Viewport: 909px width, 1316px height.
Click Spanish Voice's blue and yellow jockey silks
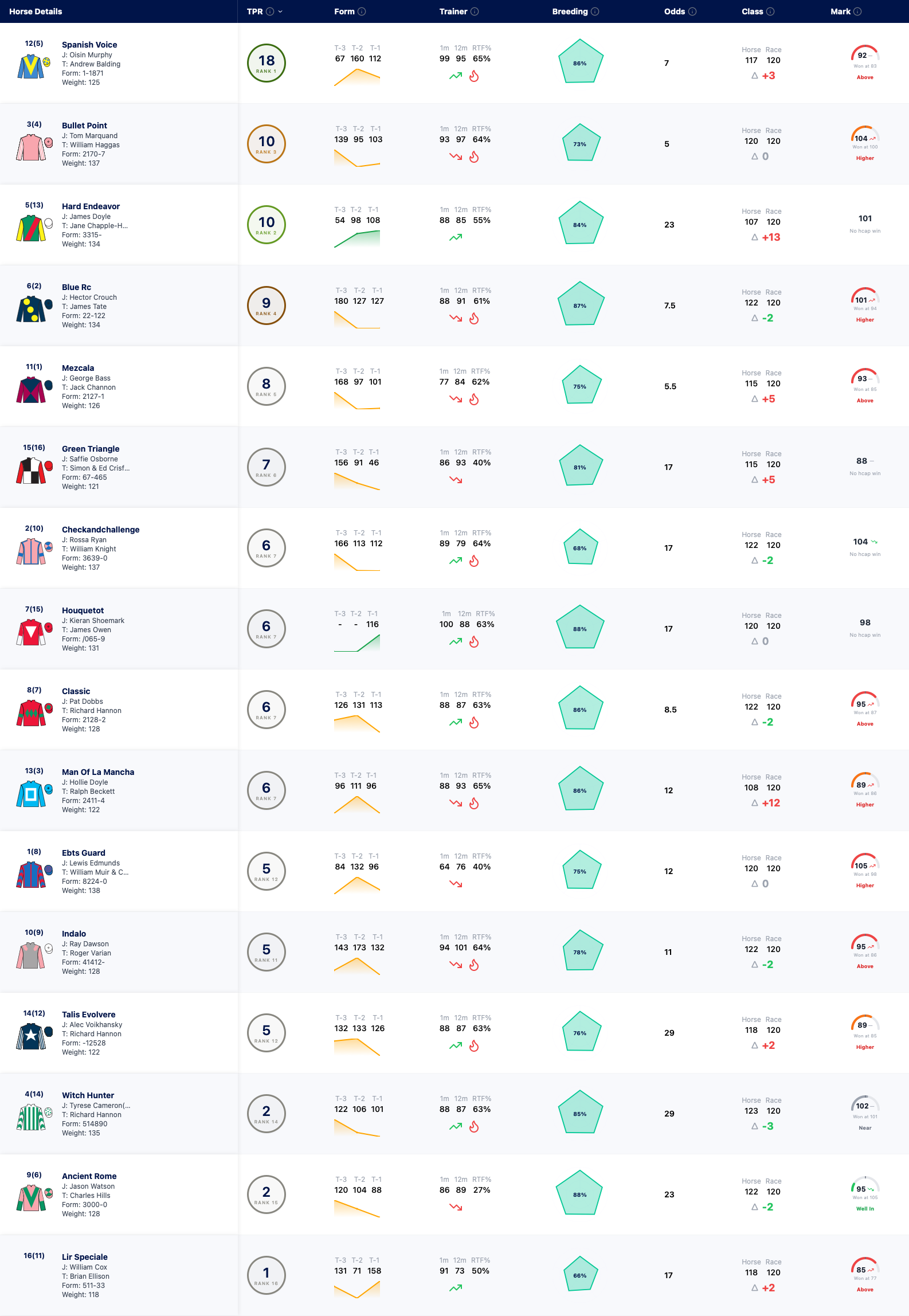[31, 66]
